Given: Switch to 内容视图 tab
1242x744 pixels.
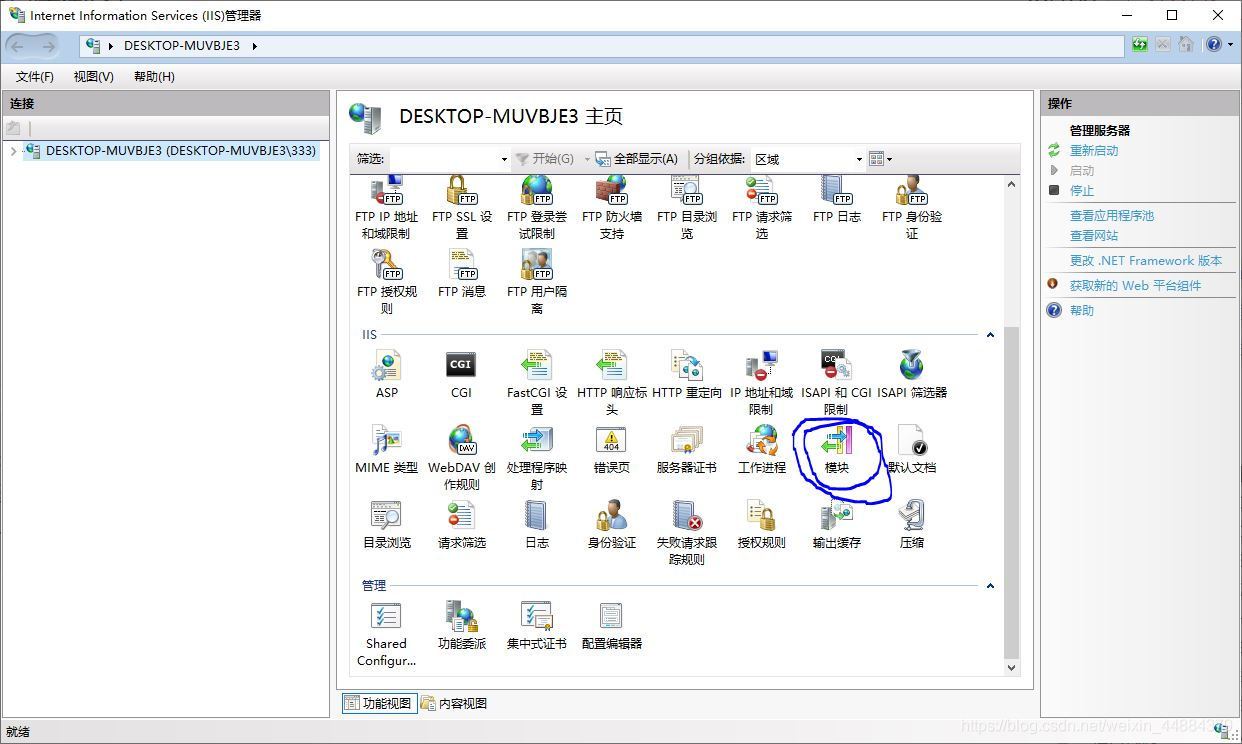Looking at the screenshot, I should point(454,703).
